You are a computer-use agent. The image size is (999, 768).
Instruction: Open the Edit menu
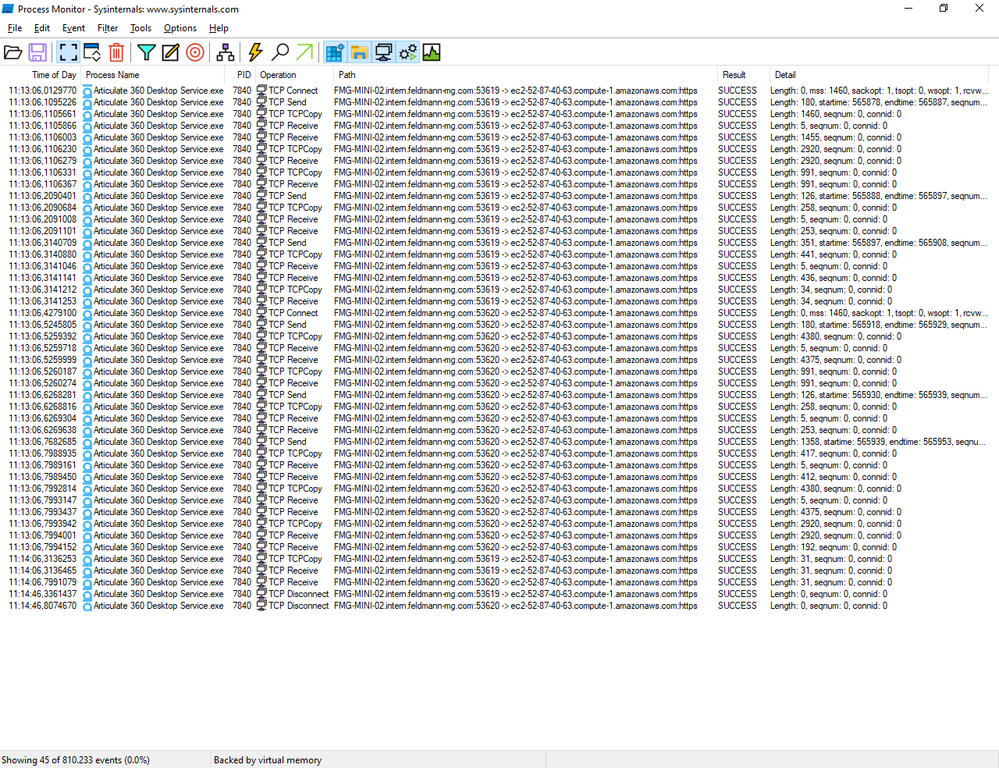click(41, 28)
